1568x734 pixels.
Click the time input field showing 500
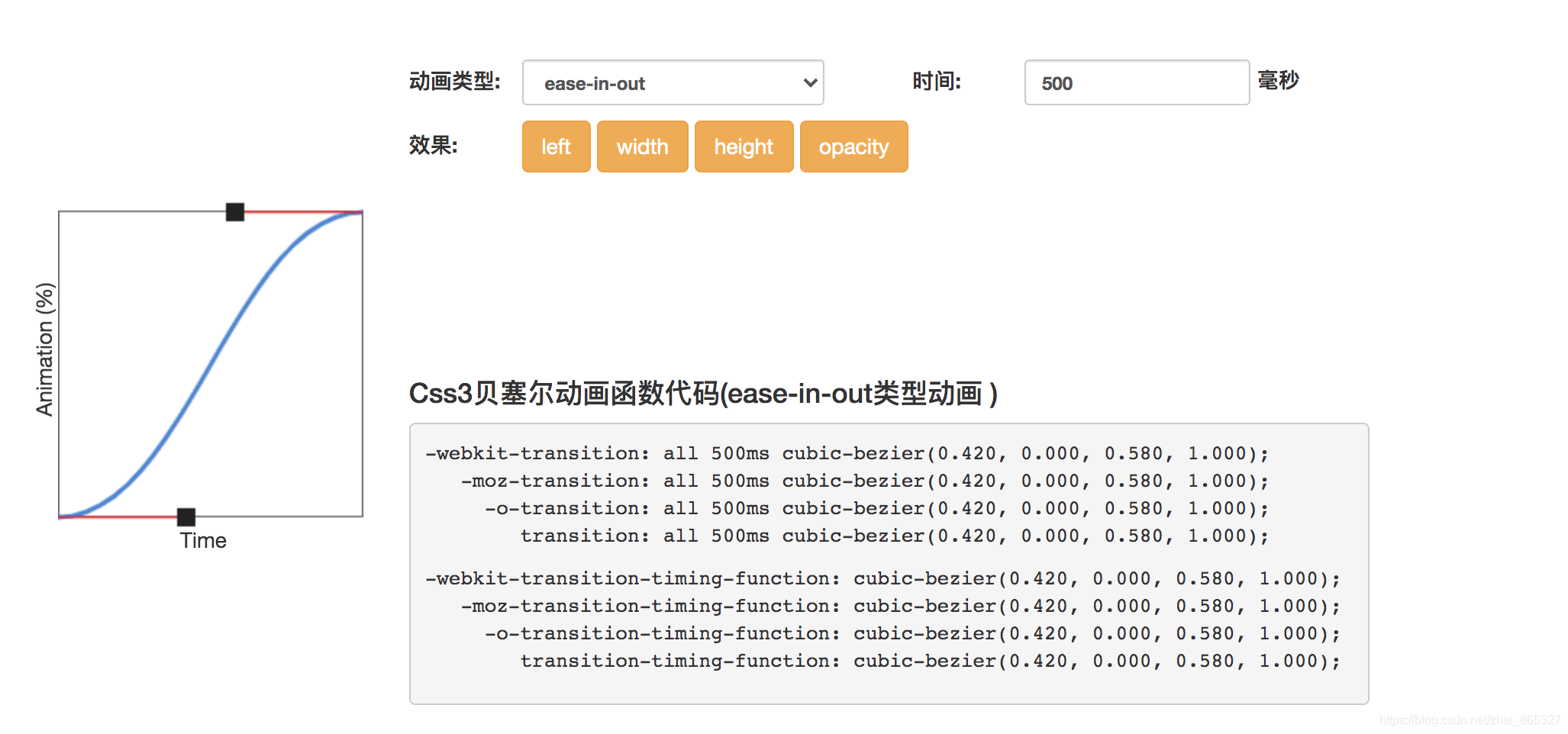coord(1137,82)
